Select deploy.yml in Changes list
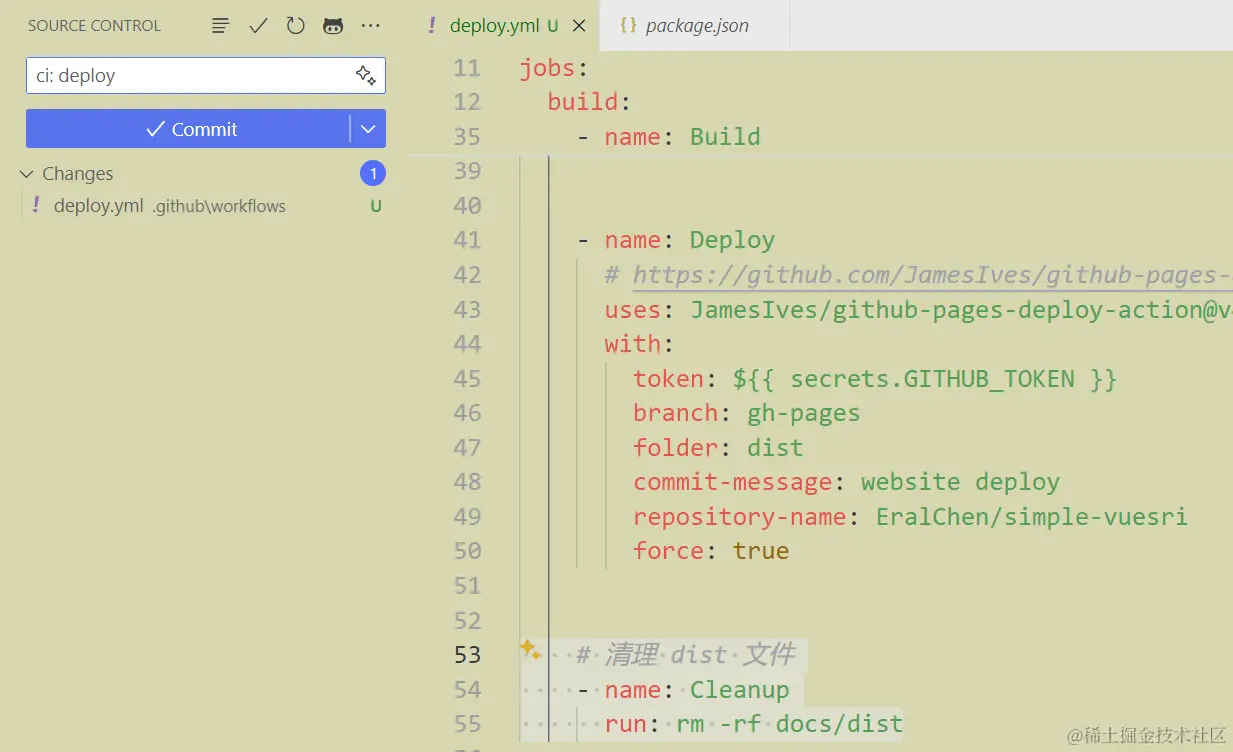This screenshot has height=752, width=1233. 205,206
